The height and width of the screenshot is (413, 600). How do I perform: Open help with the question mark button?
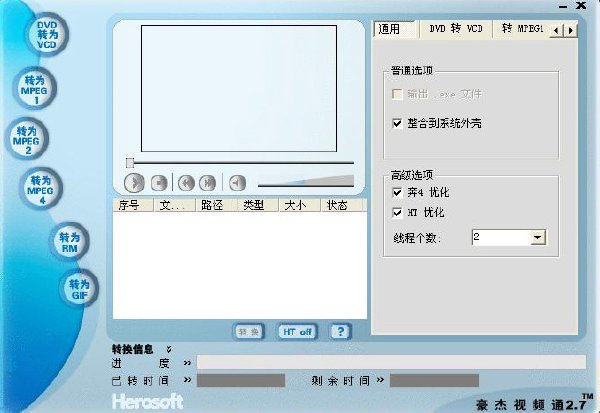click(340, 331)
